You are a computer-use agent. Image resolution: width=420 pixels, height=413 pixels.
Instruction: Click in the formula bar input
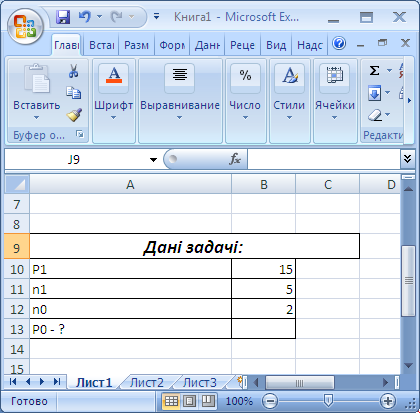[323, 159]
